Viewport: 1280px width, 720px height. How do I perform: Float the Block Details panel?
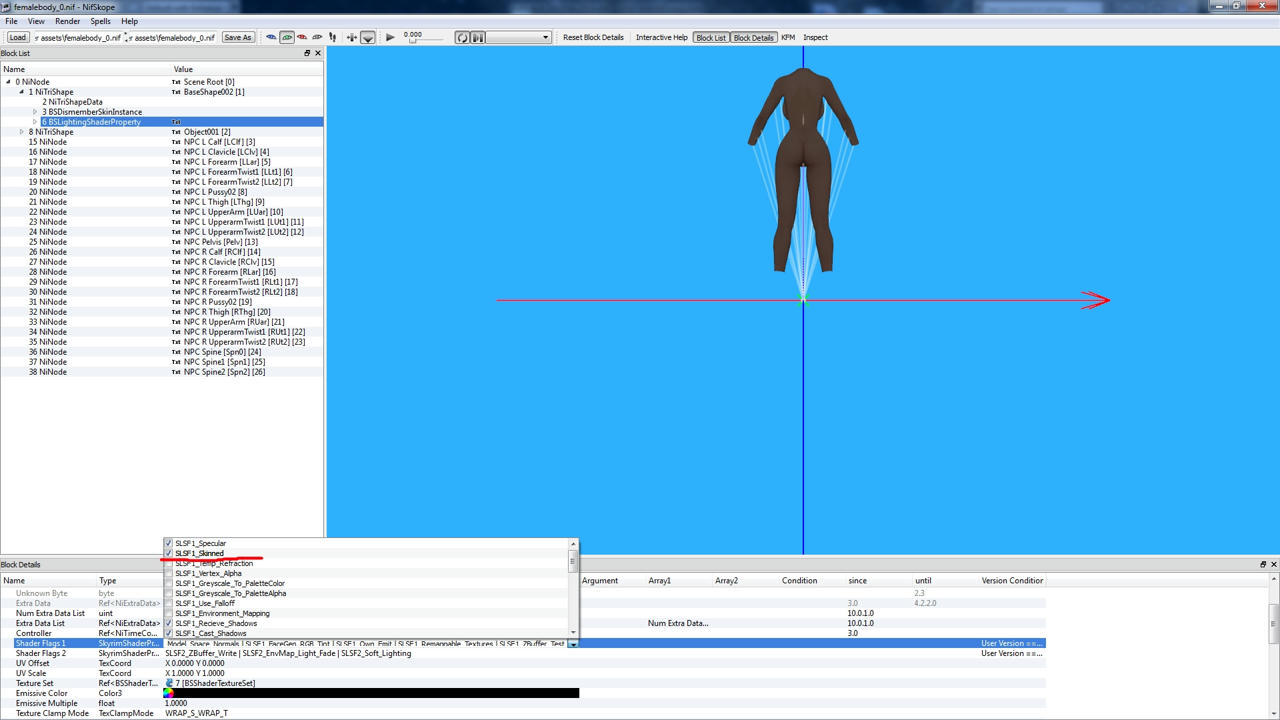(x=1262, y=564)
